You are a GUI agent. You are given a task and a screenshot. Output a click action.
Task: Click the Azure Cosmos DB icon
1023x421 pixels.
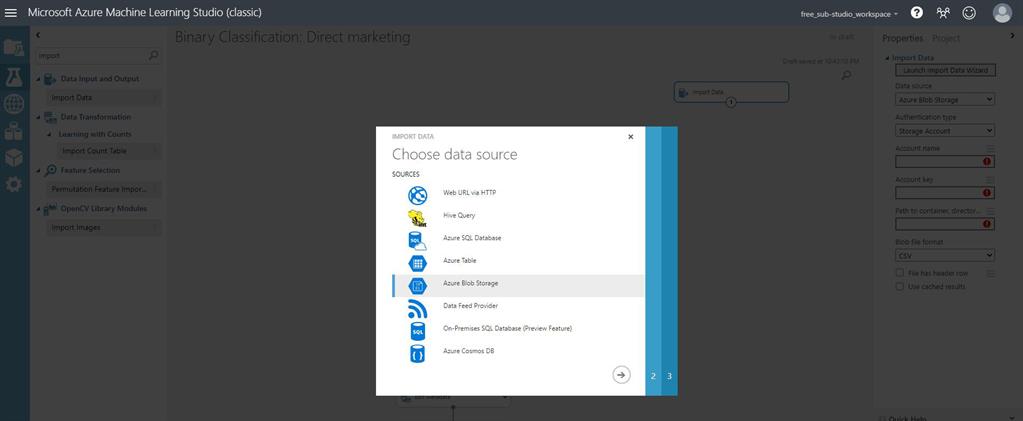pyautogui.click(x=418, y=353)
